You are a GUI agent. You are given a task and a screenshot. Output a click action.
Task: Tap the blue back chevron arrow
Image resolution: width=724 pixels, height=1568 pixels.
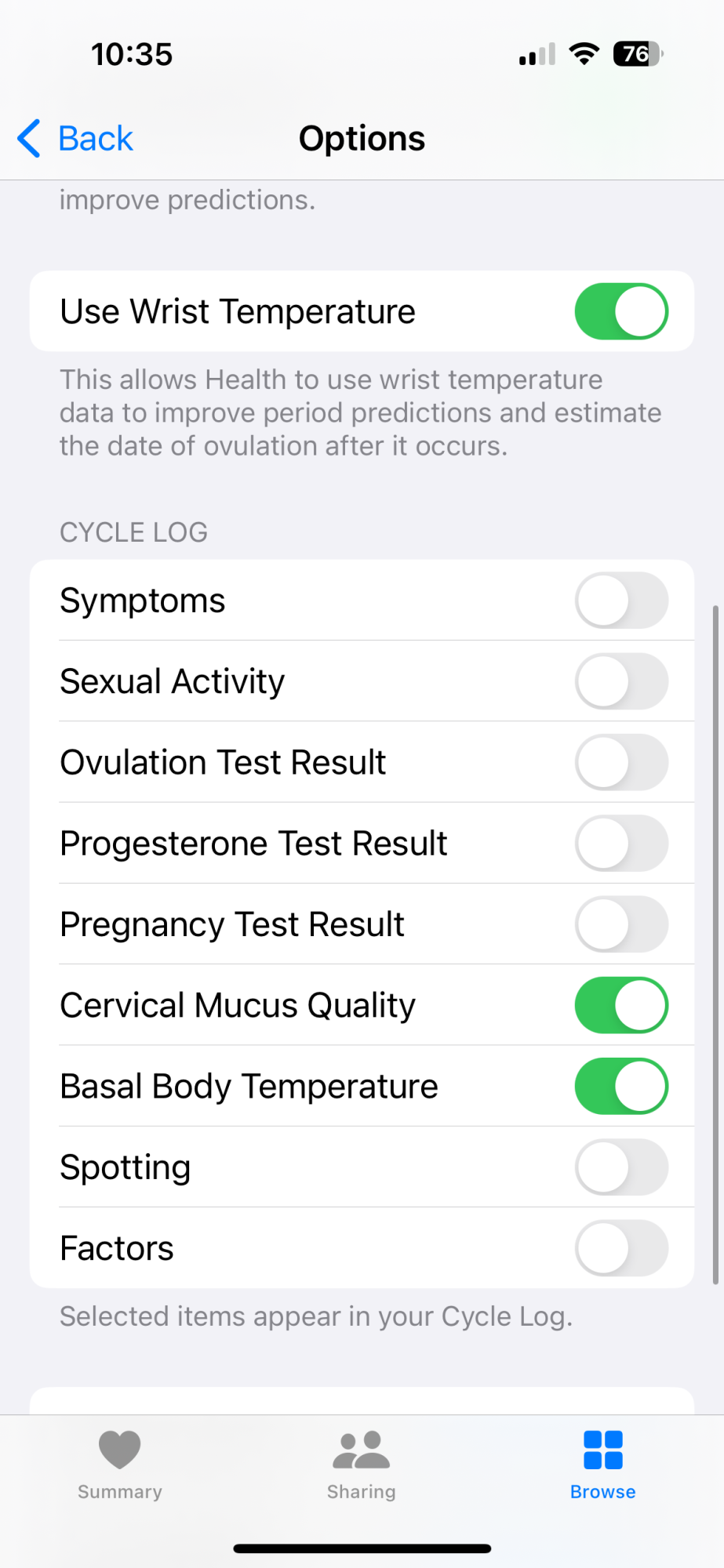[x=29, y=139]
